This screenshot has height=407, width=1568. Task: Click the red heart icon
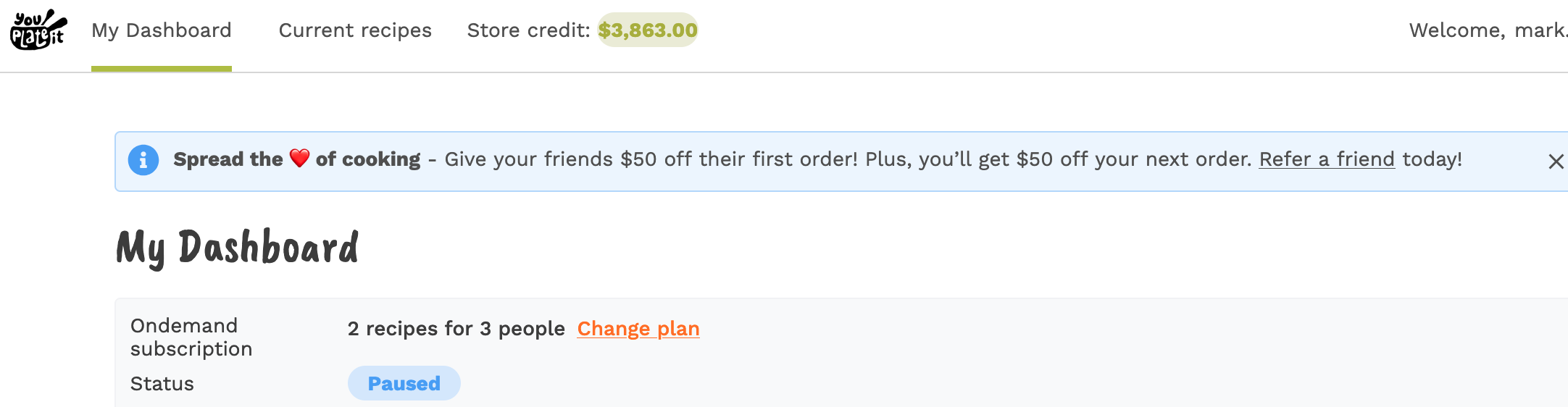[x=299, y=158]
